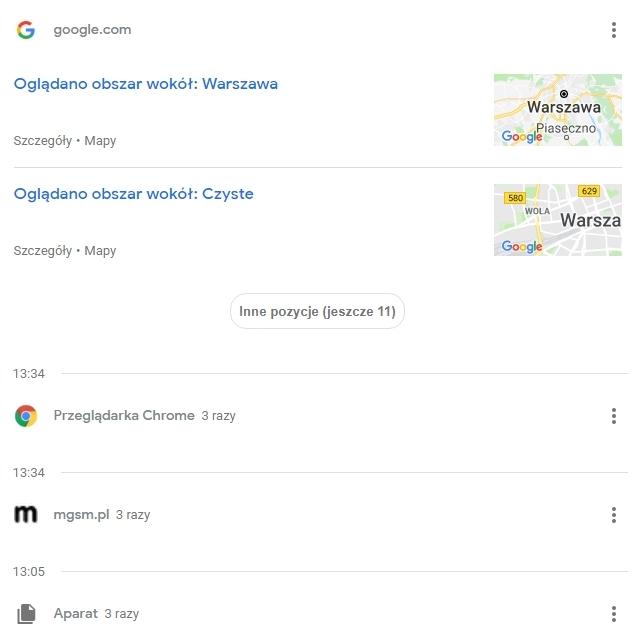Expand Inne pozycje (jeszcze 11)
638x638 pixels.
tap(317, 312)
